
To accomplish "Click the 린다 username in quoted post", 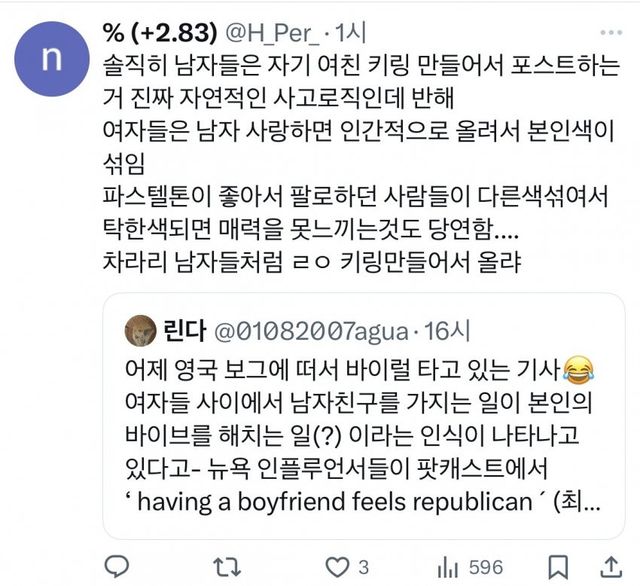I will [180, 327].
